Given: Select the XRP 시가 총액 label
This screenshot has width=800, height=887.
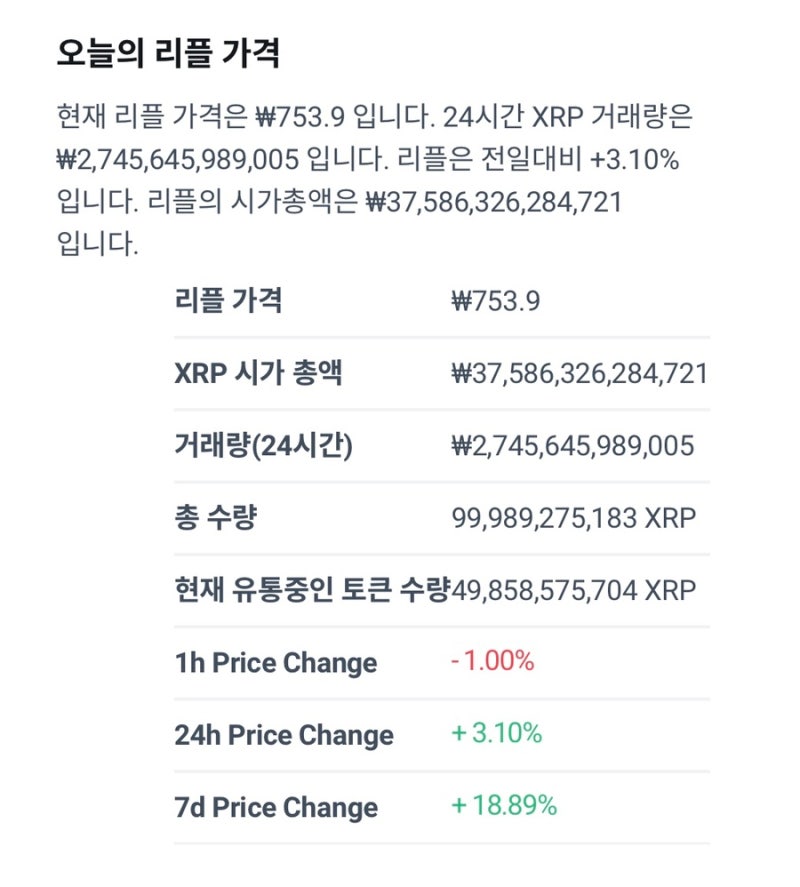Looking at the screenshot, I should pos(258,373).
